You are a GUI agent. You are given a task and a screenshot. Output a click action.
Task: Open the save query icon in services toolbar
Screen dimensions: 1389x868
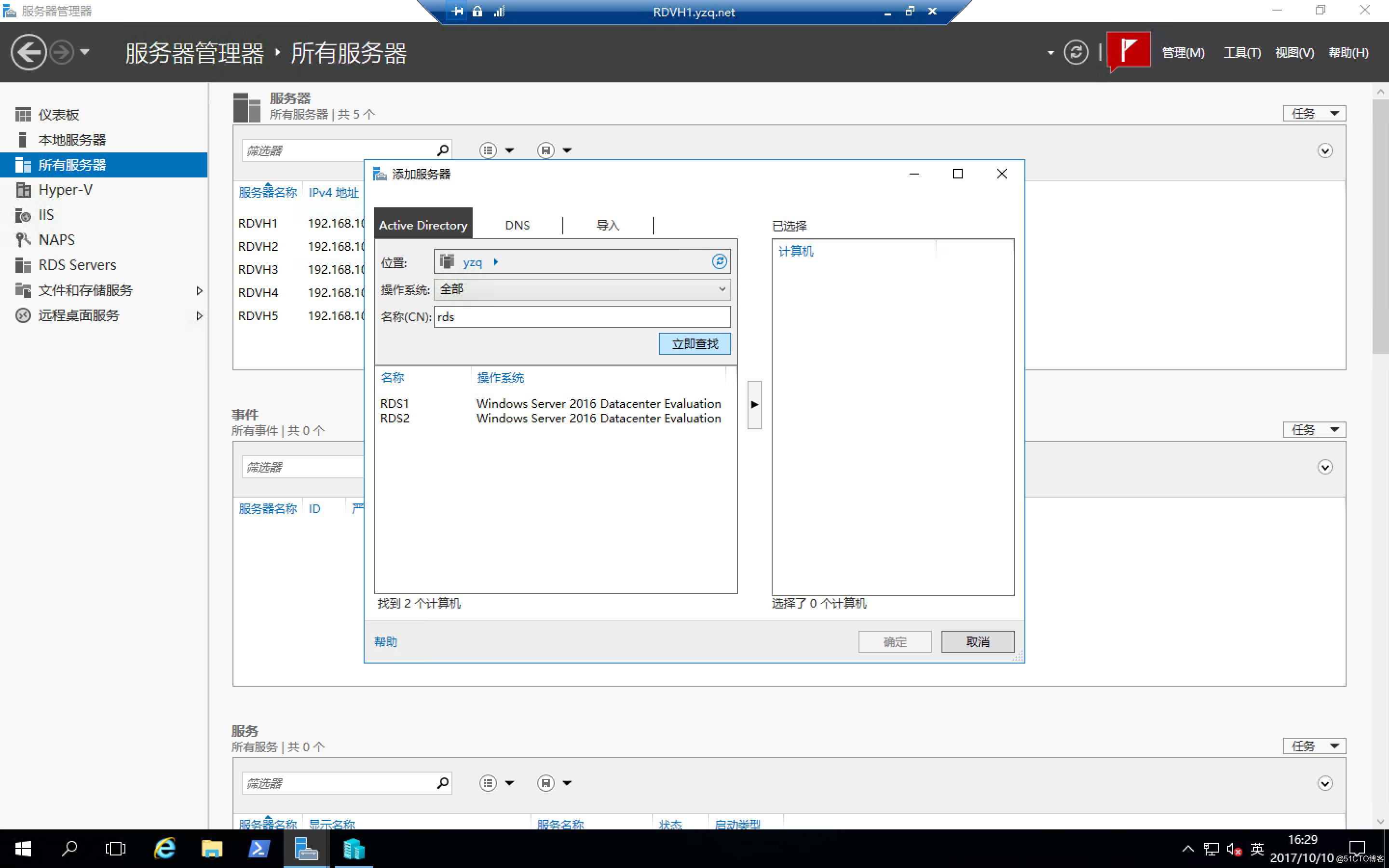(x=545, y=783)
